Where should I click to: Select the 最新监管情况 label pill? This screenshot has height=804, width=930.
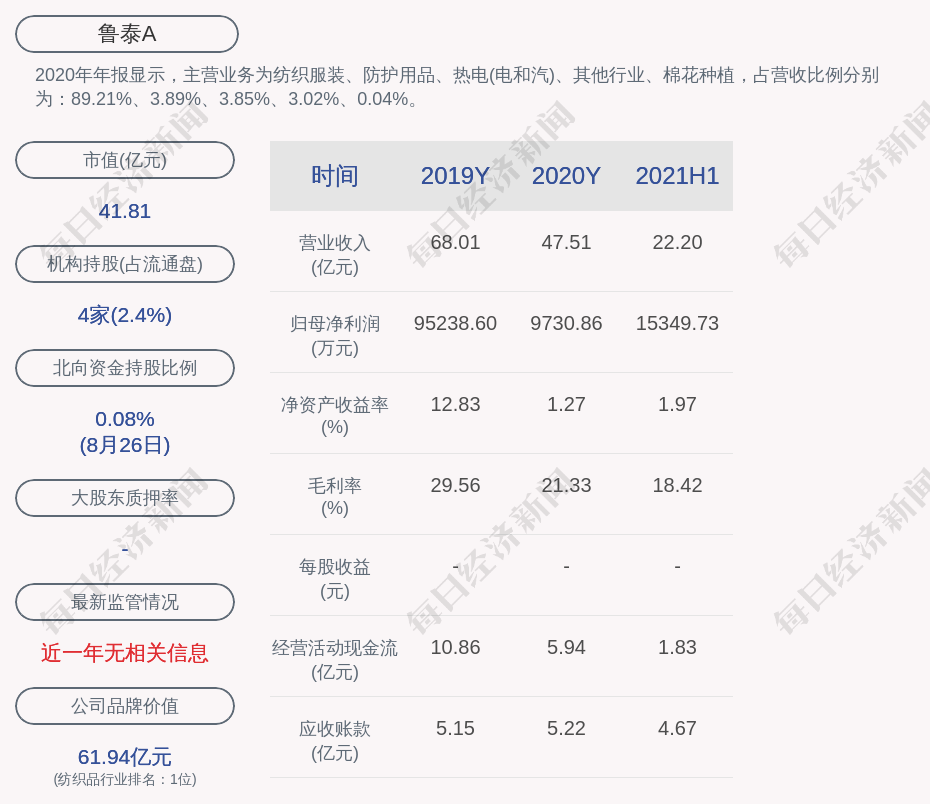coord(125,602)
